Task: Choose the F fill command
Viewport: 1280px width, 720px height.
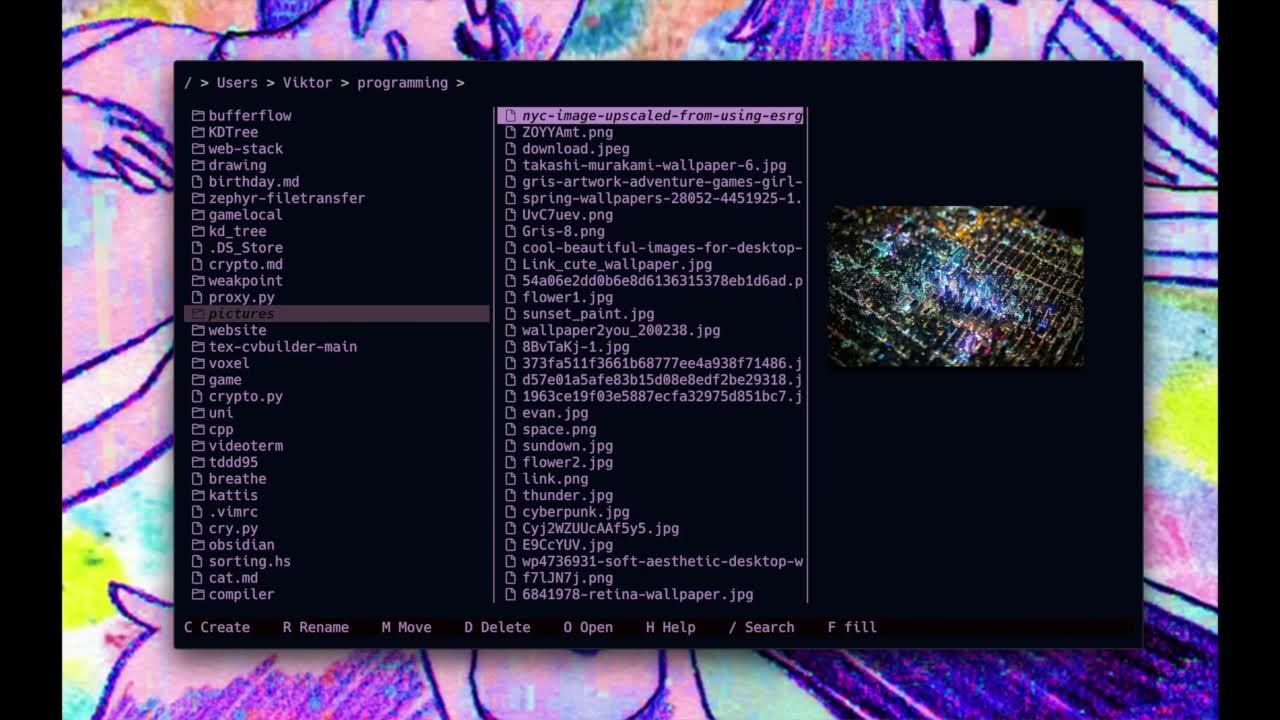Action: click(x=852, y=627)
